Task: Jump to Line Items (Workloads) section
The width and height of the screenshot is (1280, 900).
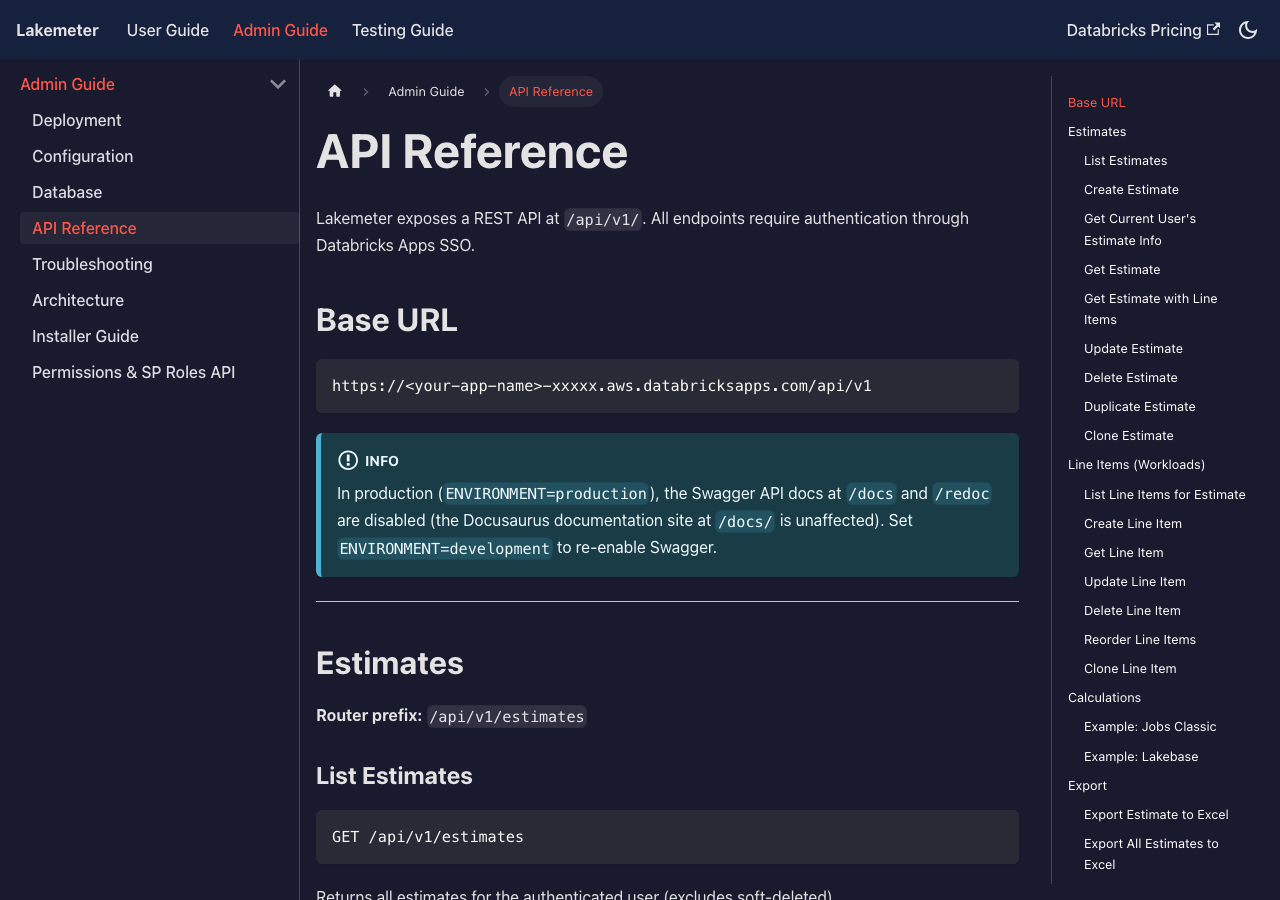Action: tap(1136, 464)
